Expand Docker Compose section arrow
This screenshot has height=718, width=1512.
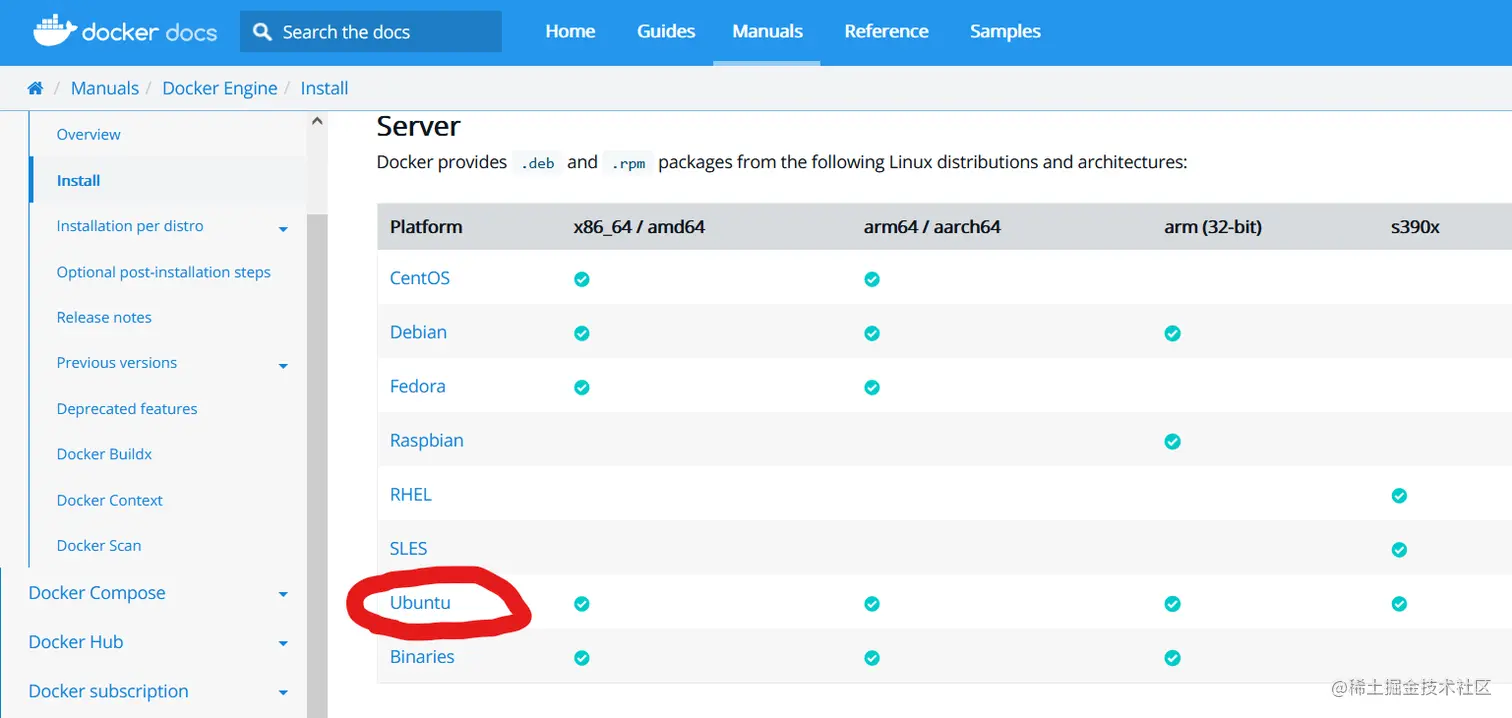tap(283, 594)
